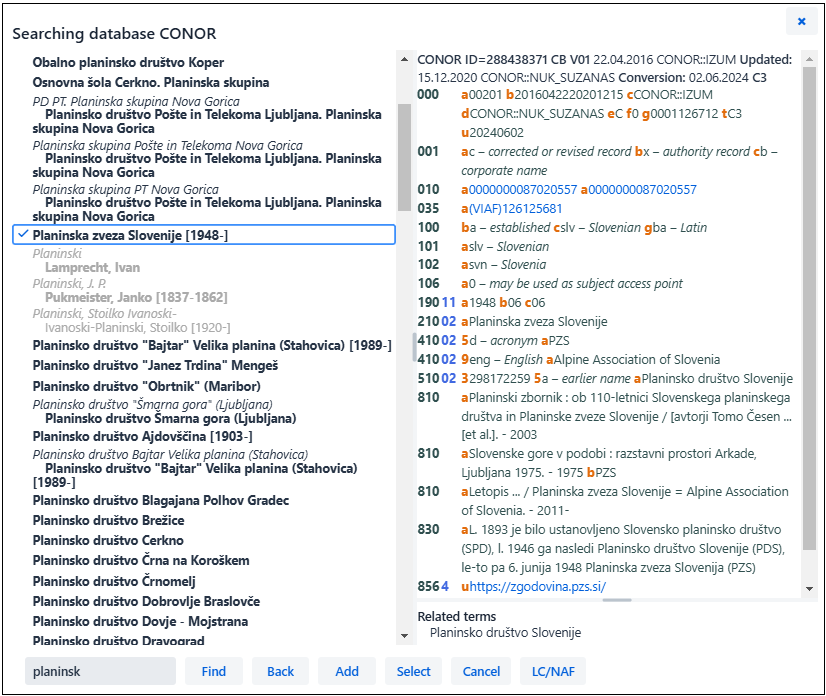Click the Back button
The height and width of the screenshot is (696, 826).
(x=280, y=671)
